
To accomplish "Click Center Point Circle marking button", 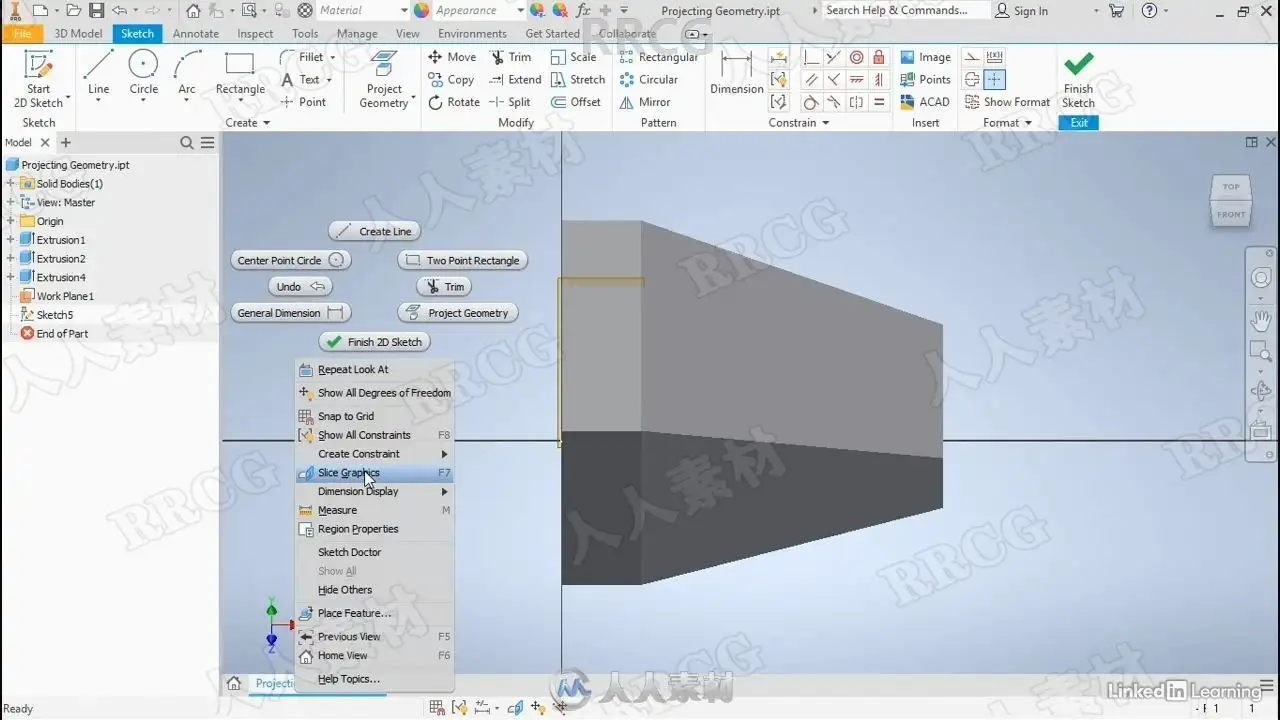I will (290, 260).
